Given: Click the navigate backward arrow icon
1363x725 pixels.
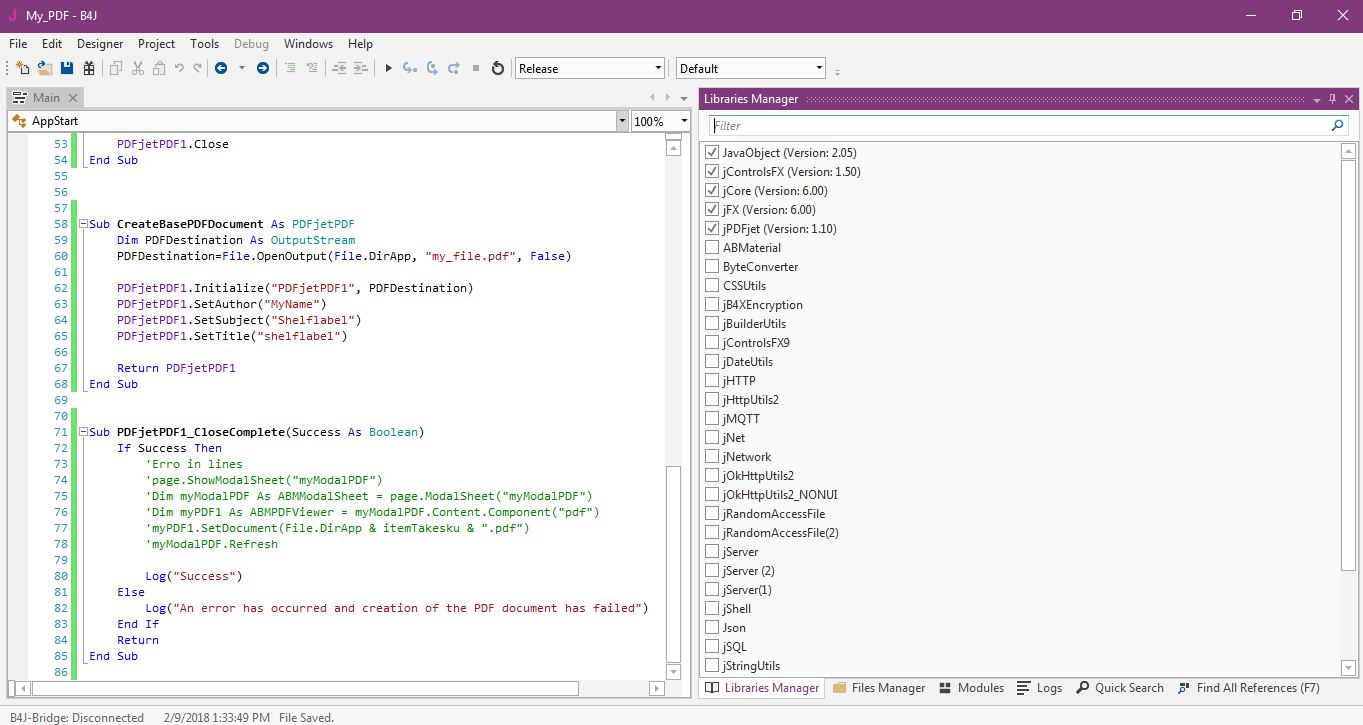Looking at the screenshot, I should coord(221,68).
